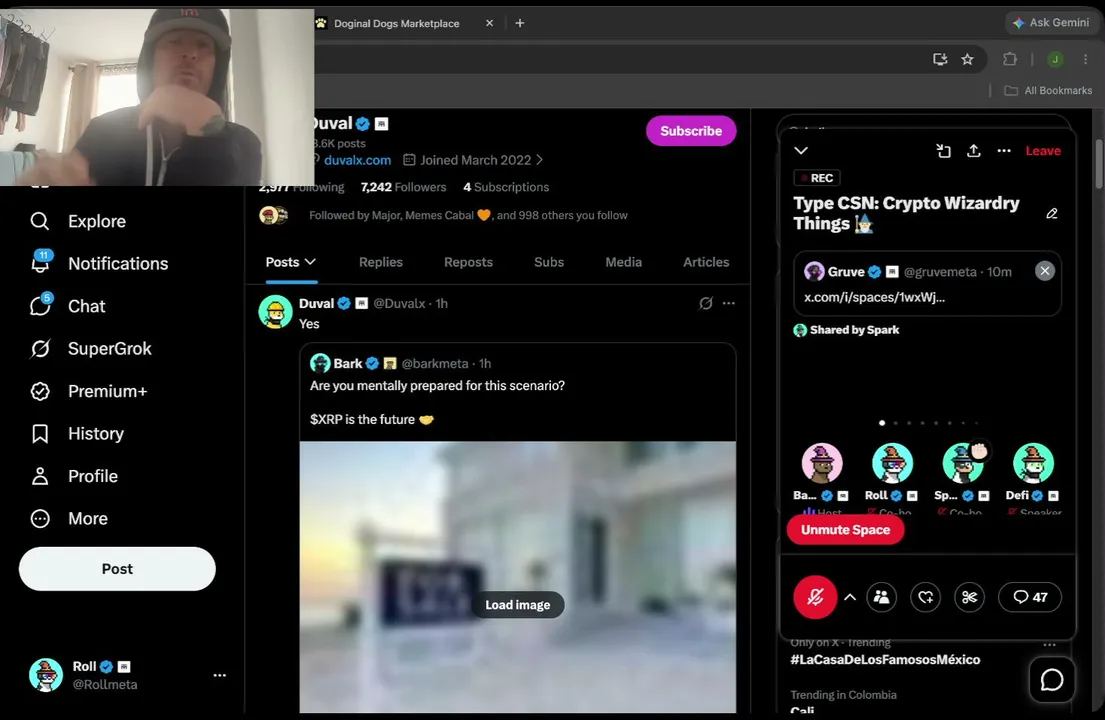This screenshot has width=1105, height=720.
Task: Click install app icon in address bar
Action: click(x=939, y=59)
